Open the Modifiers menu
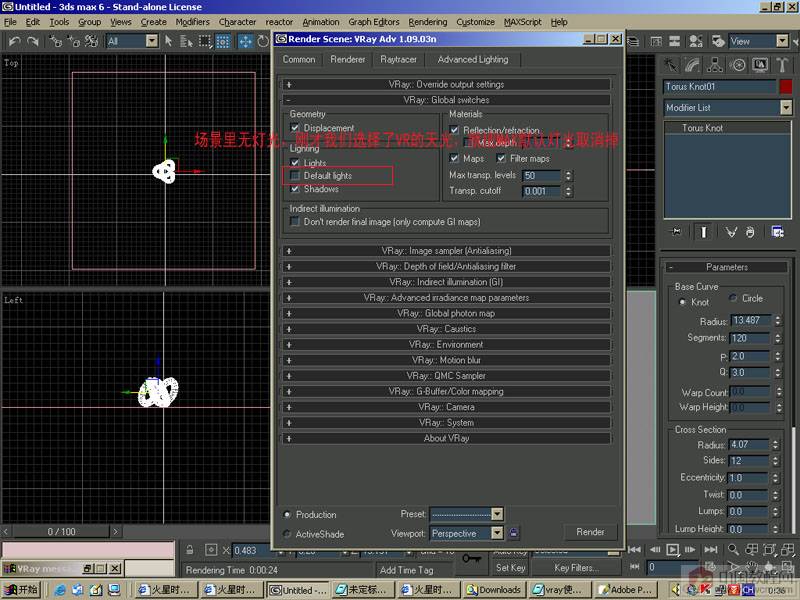The image size is (800, 600). pyautogui.click(x=192, y=22)
